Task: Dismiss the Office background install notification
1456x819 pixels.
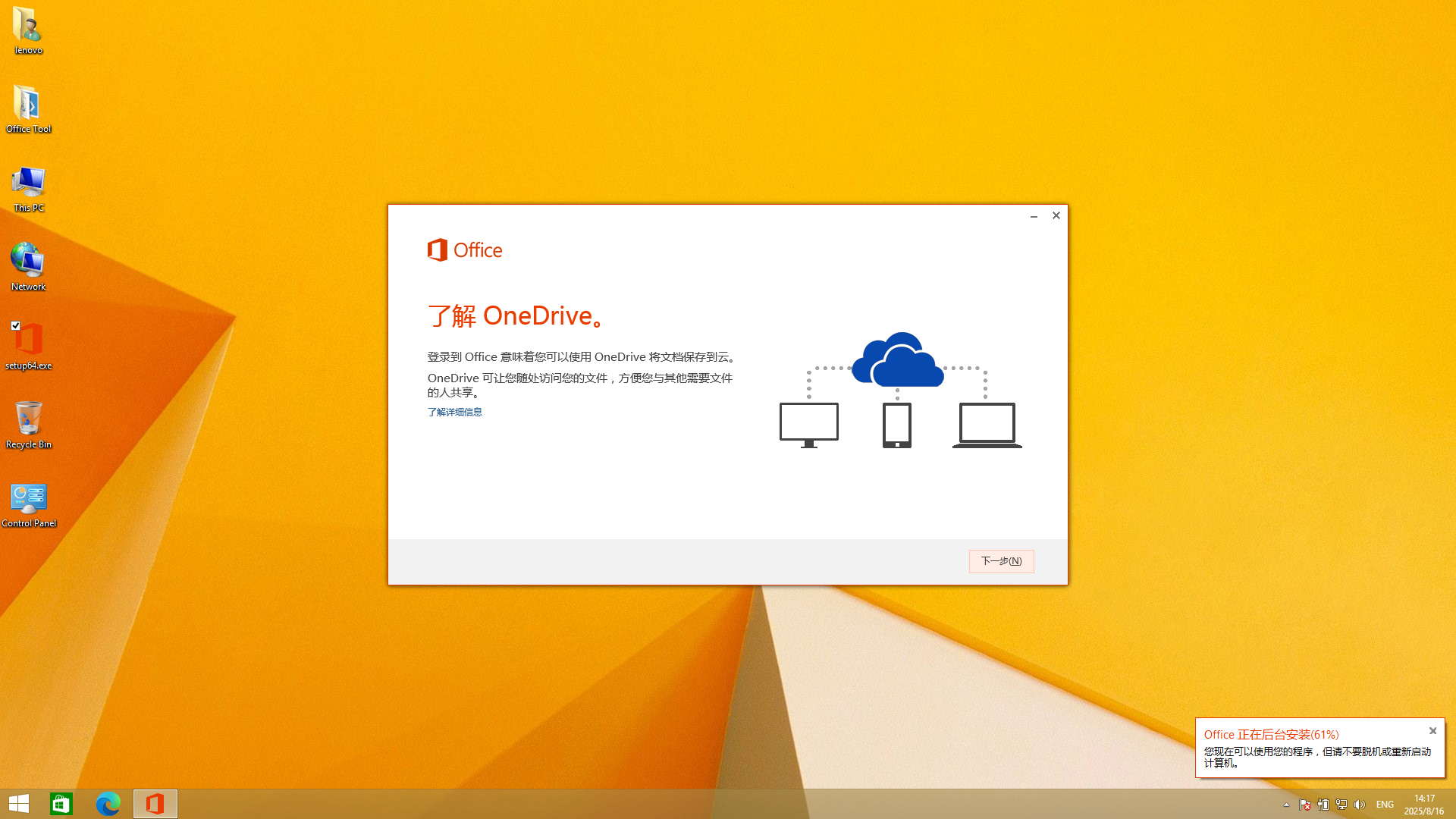Action: 1432,731
